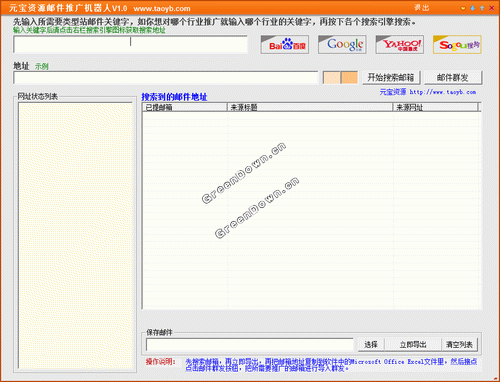The image size is (500, 382).
Task: Open the 元宝资源 taoyb.com hyperlink
Action: click(428, 92)
